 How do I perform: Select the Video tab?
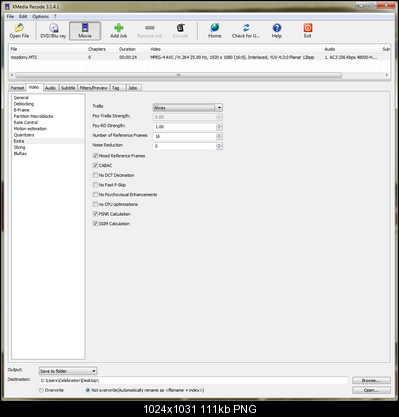pos(34,87)
